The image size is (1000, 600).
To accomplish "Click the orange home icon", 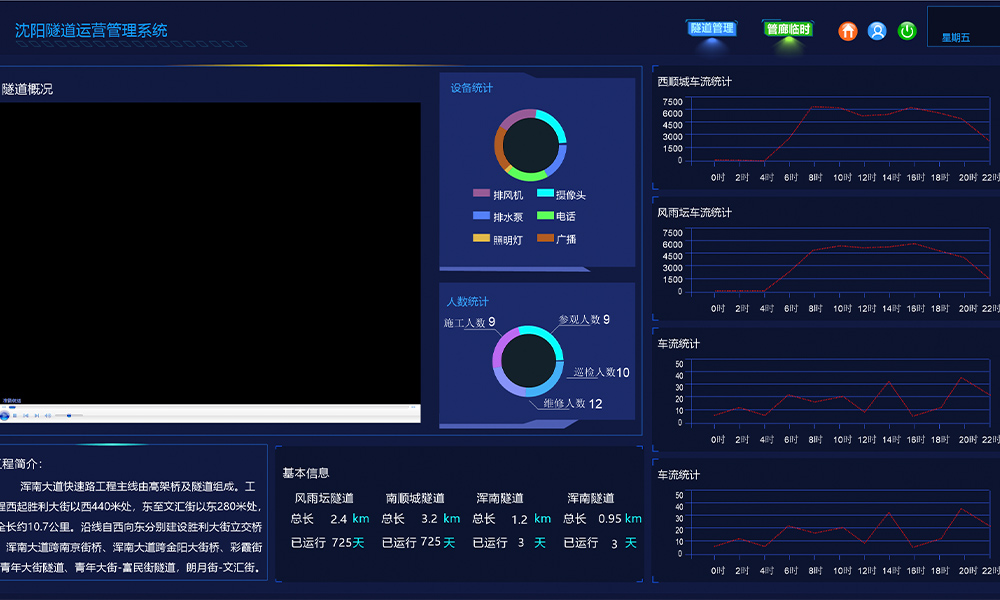I will tap(848, 31).
